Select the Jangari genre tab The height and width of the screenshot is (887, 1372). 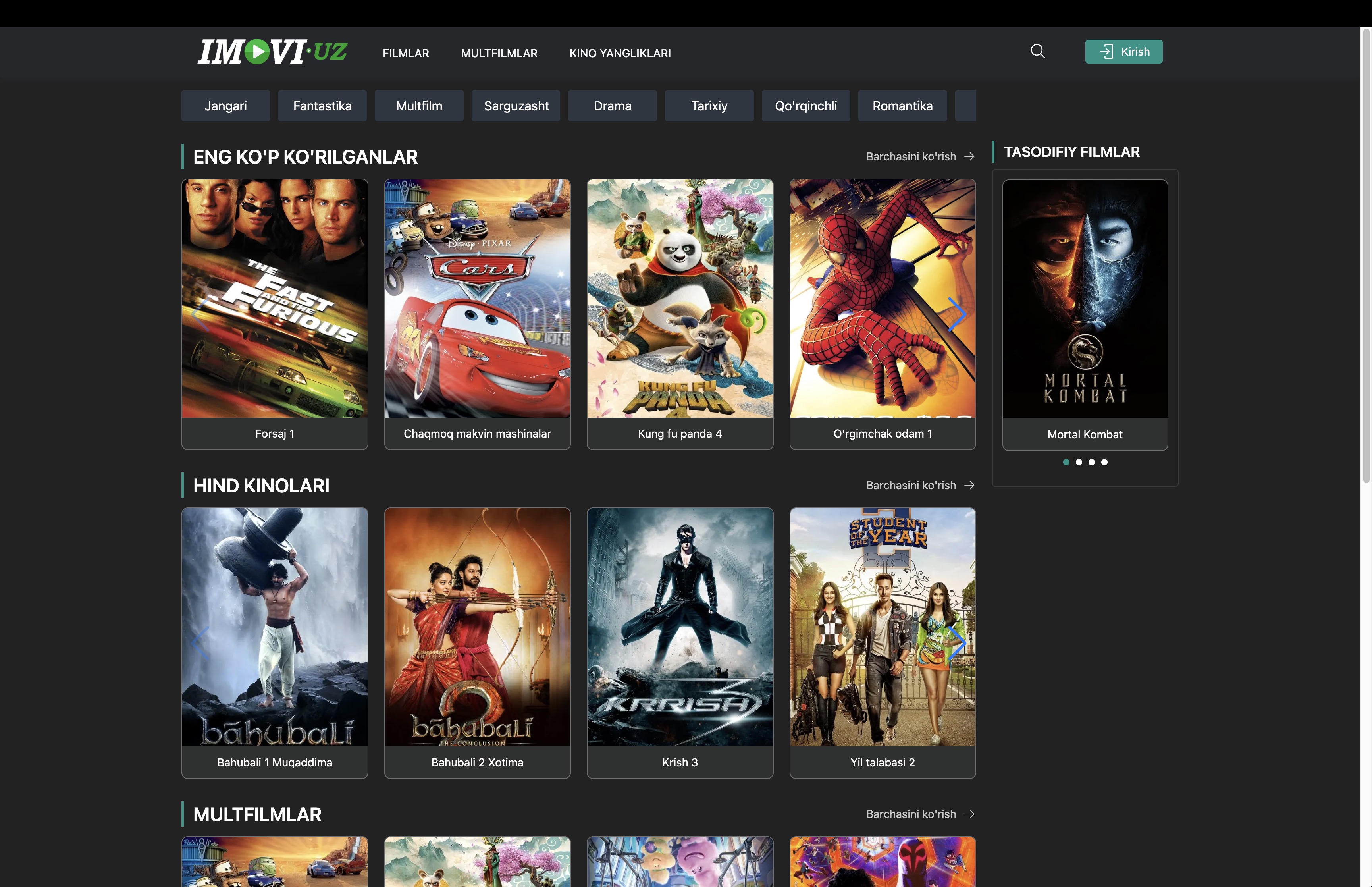click(226, 105)
